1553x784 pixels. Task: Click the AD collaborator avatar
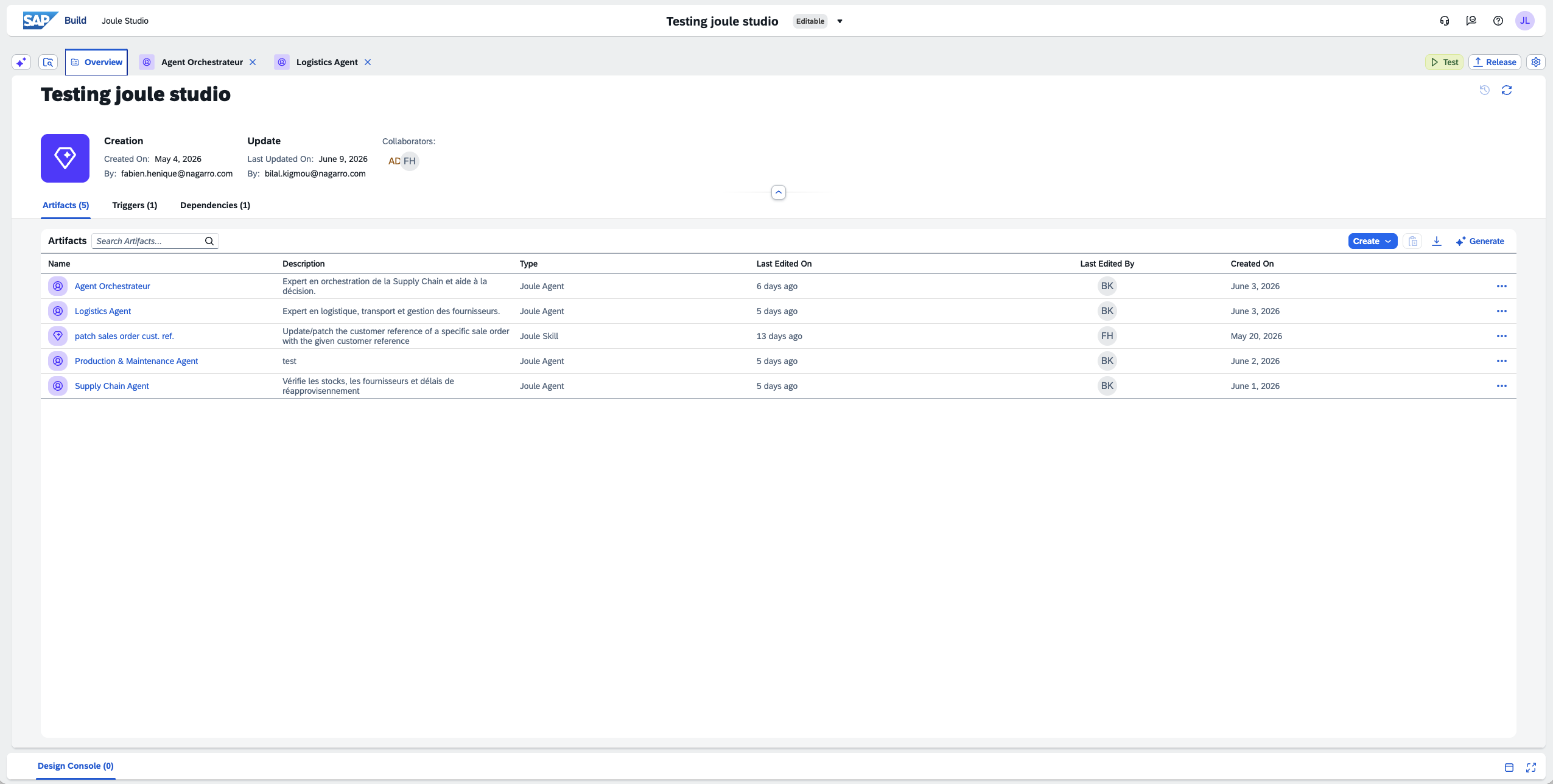coord(393,161)
